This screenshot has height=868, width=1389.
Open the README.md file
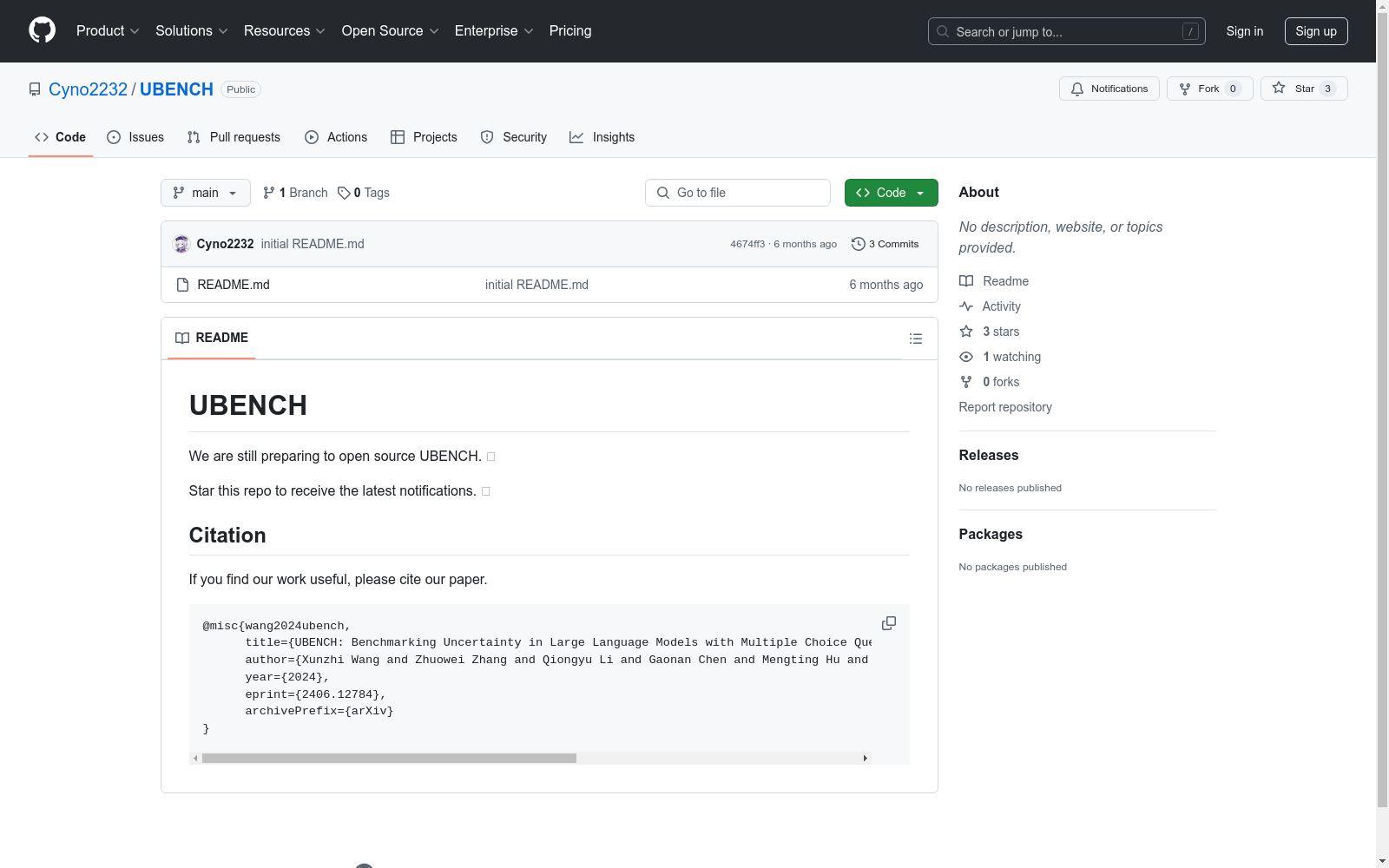(x=234, y=285)
